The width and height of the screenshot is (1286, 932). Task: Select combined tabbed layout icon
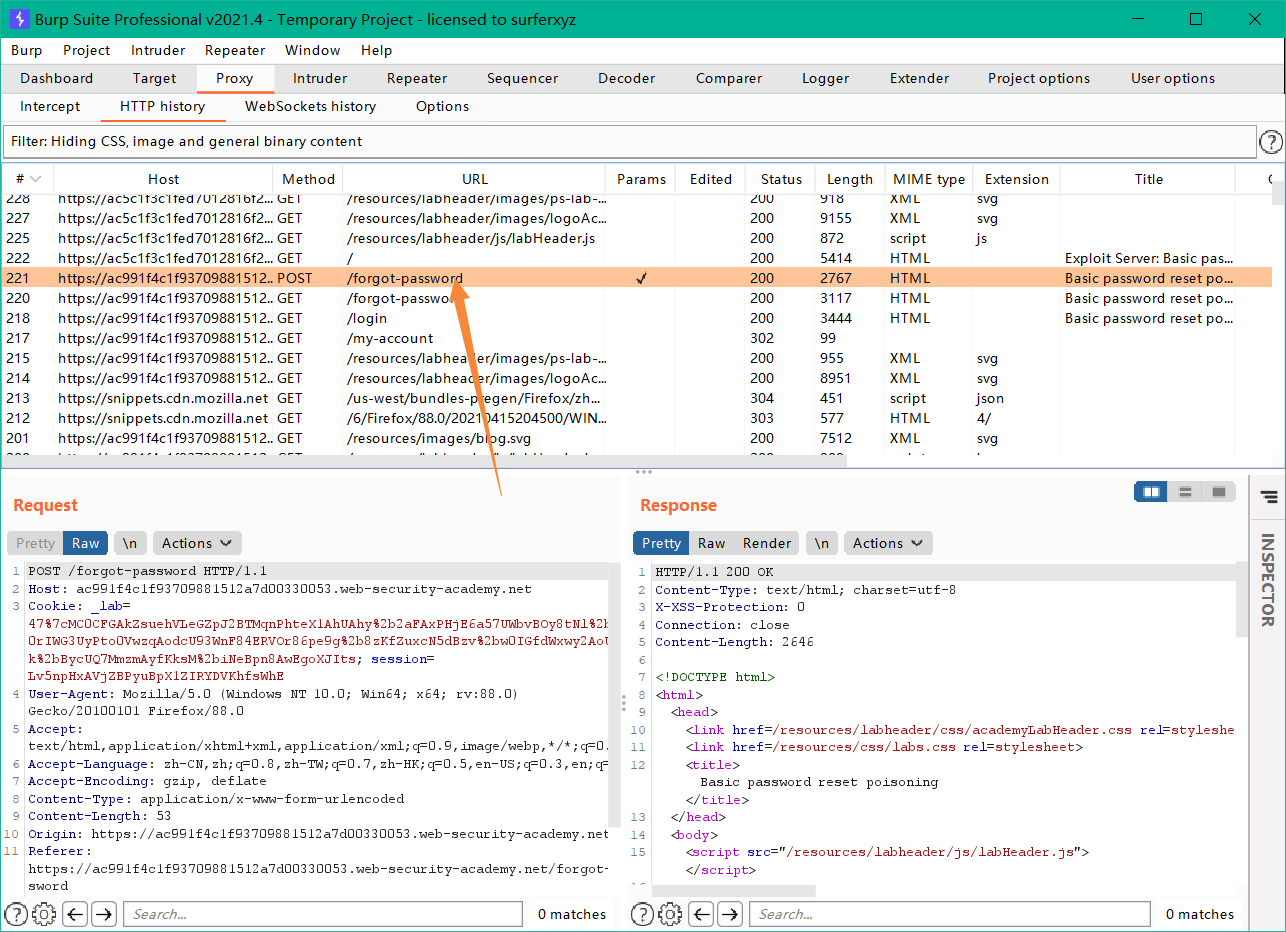tap(1218, 492)
